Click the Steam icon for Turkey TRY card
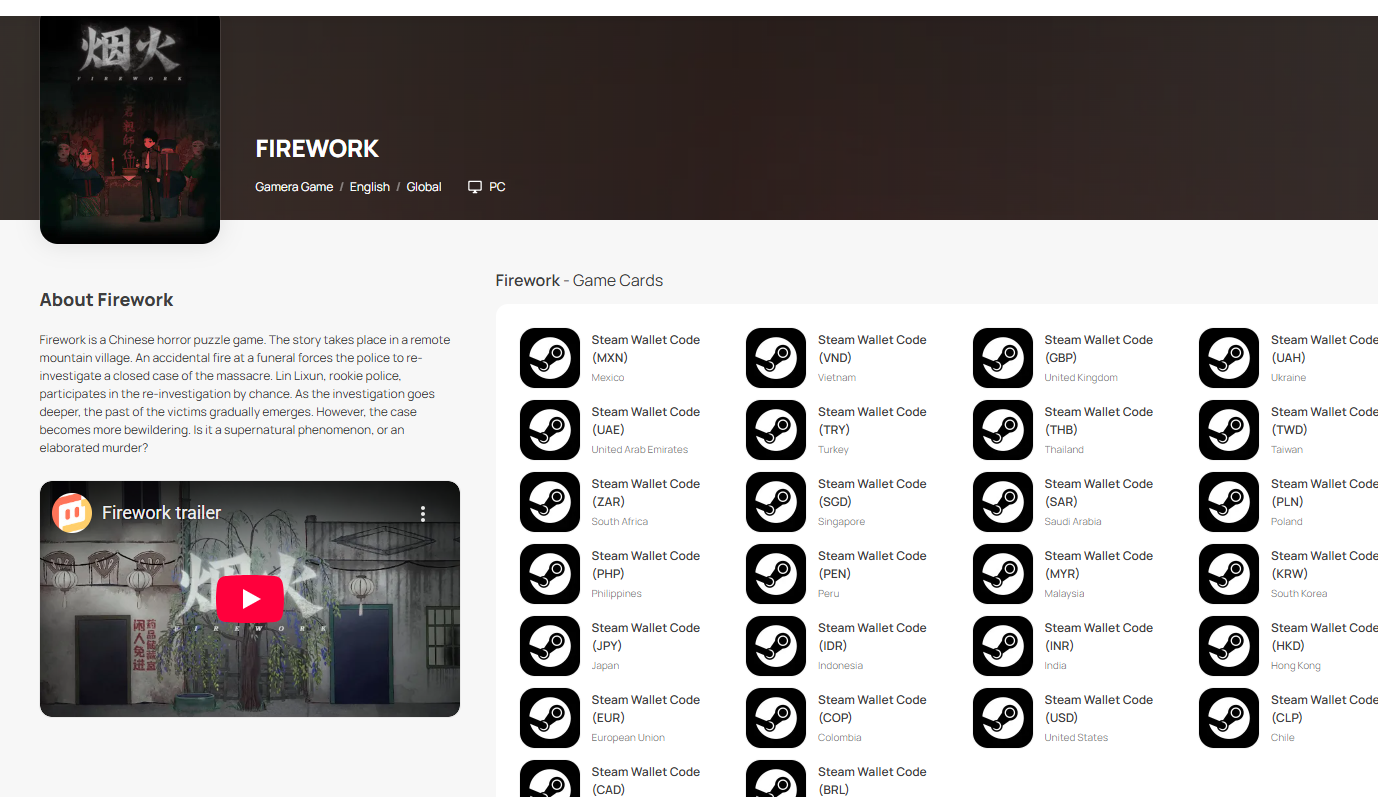 pos(776,430)
